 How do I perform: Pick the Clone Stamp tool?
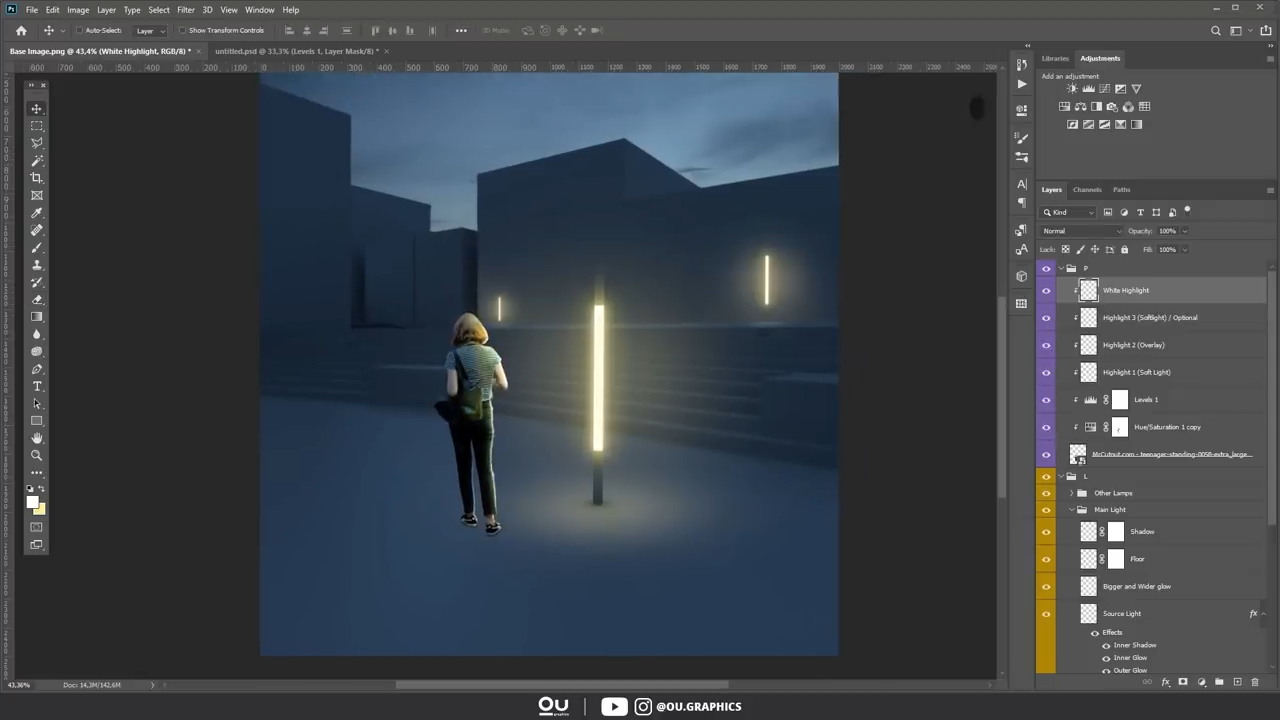[37, 265]
